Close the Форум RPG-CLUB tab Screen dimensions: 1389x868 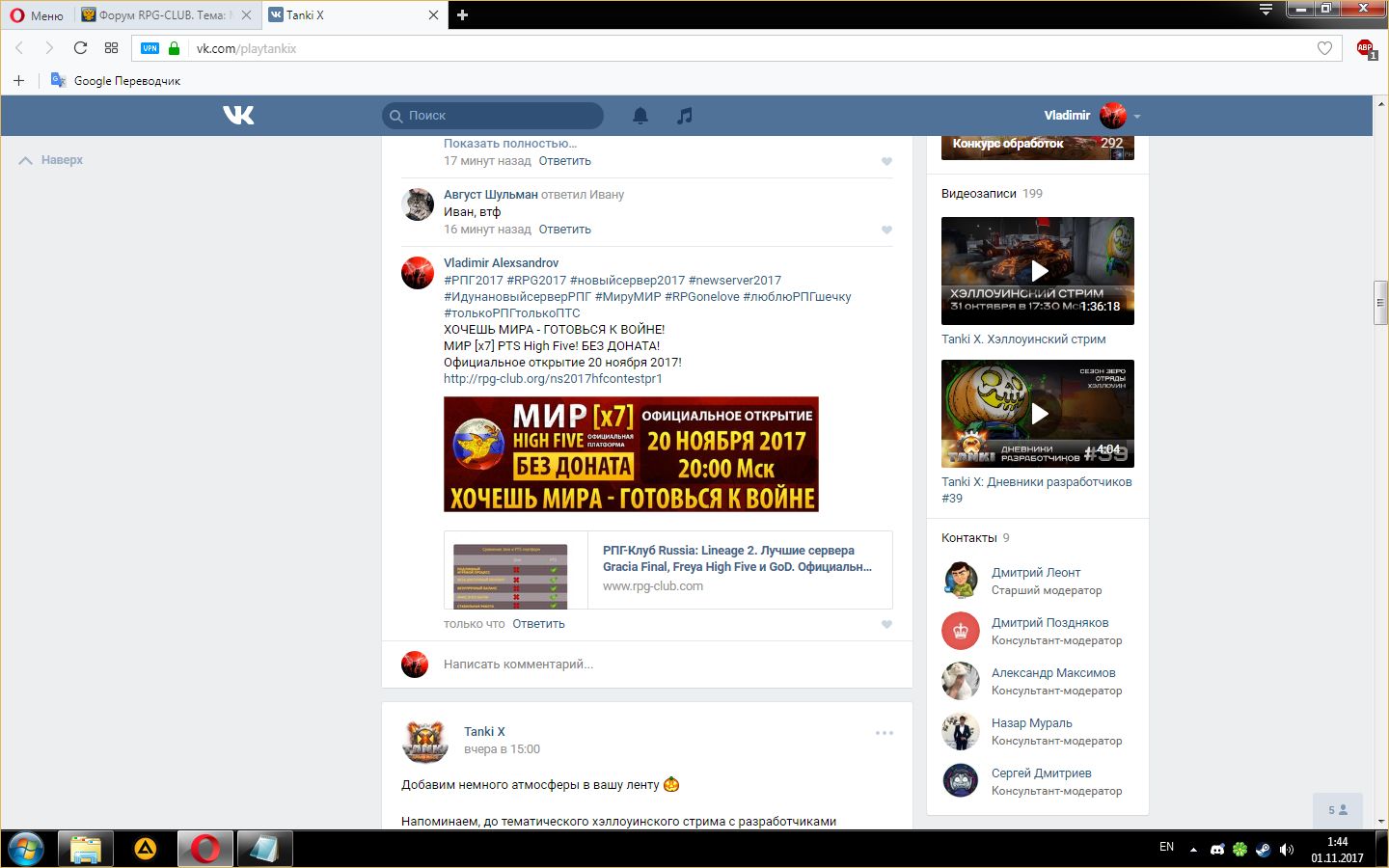pos(246,15)
